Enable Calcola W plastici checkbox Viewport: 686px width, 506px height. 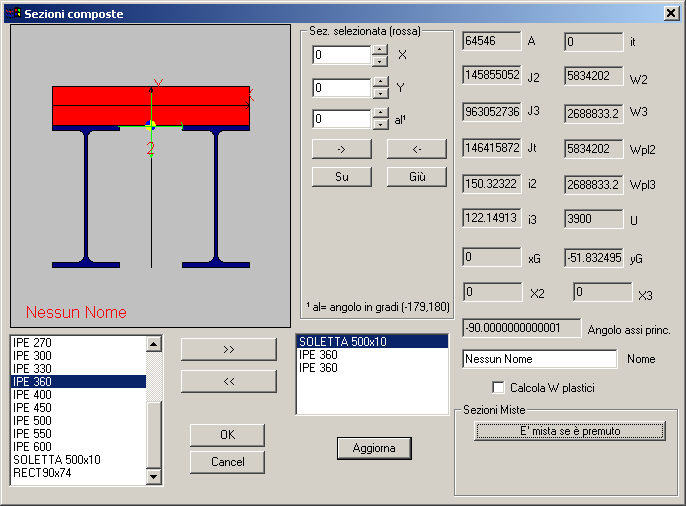499,387
